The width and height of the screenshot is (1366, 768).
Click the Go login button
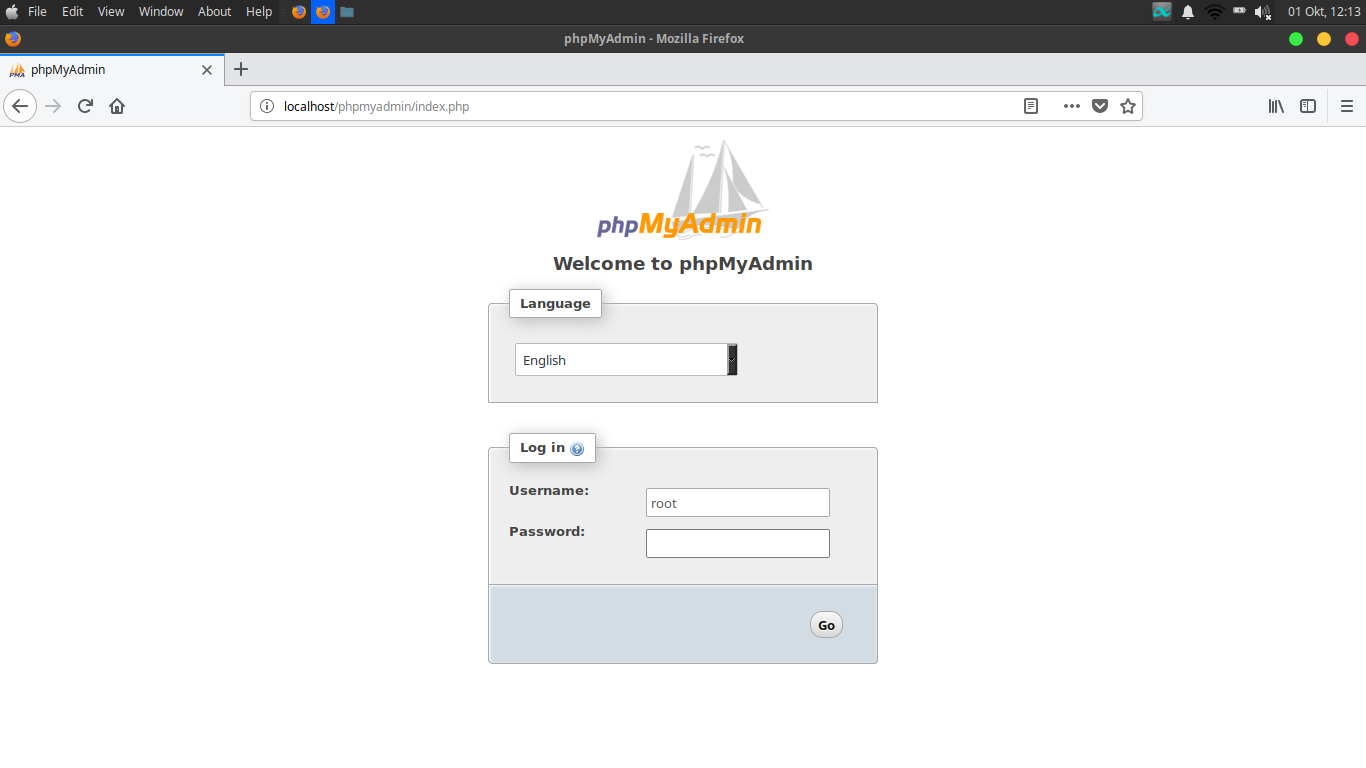click(x=826, y=625)
